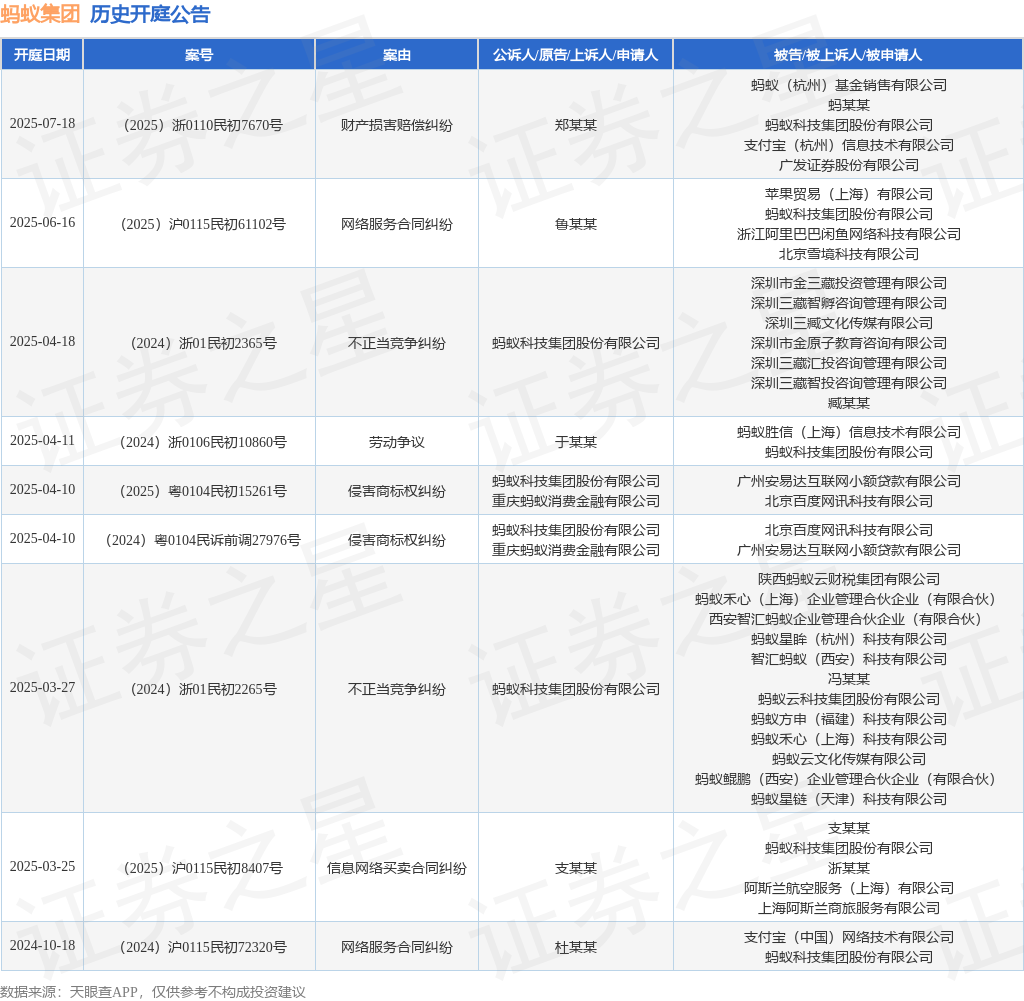The width and height of the screenshot is (1024, 1001).
Task: Click case number (2024)粤0104民诉前调27976号
Action: (203, 540)
